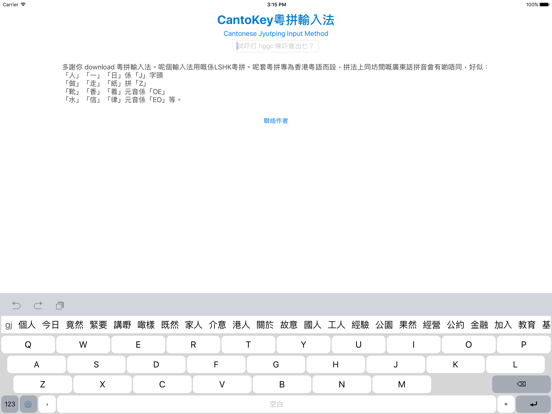Select the candidate 噉樣

pos(146,325)
